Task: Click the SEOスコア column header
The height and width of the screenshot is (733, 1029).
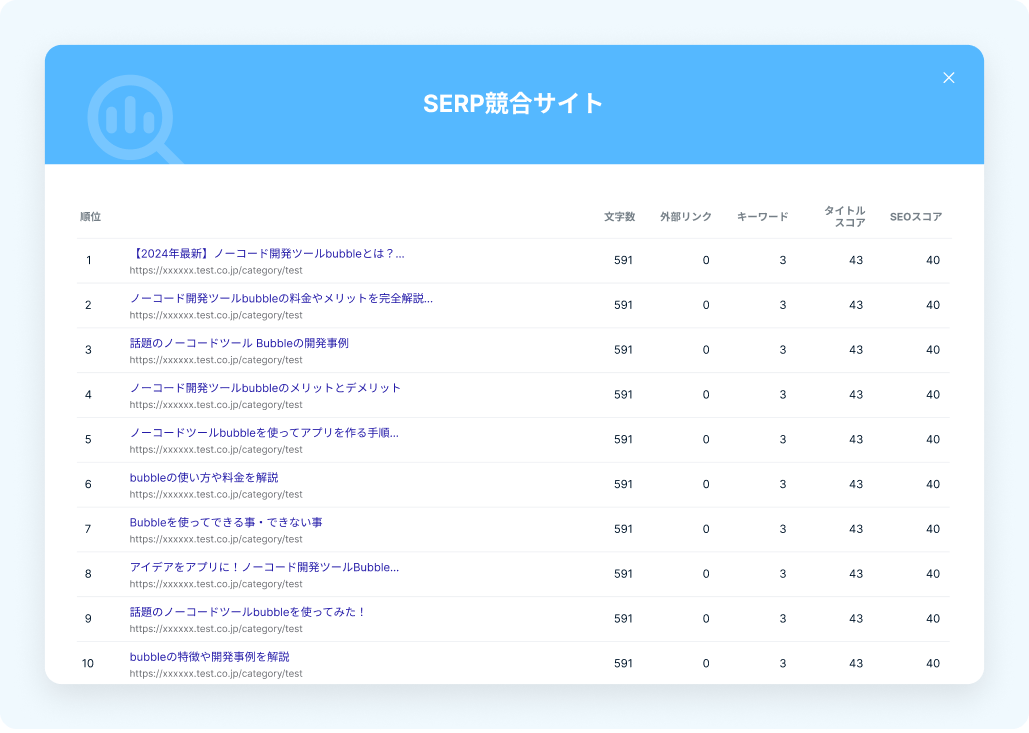Action: [916, 217]
